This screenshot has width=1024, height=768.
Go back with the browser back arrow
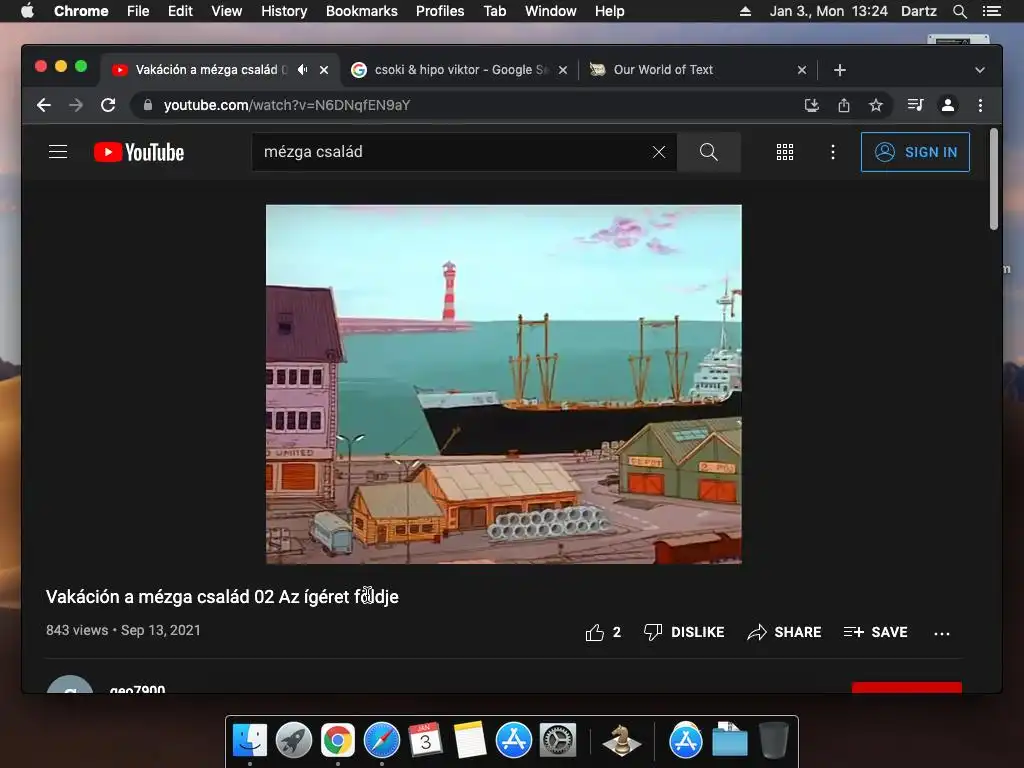44,105
